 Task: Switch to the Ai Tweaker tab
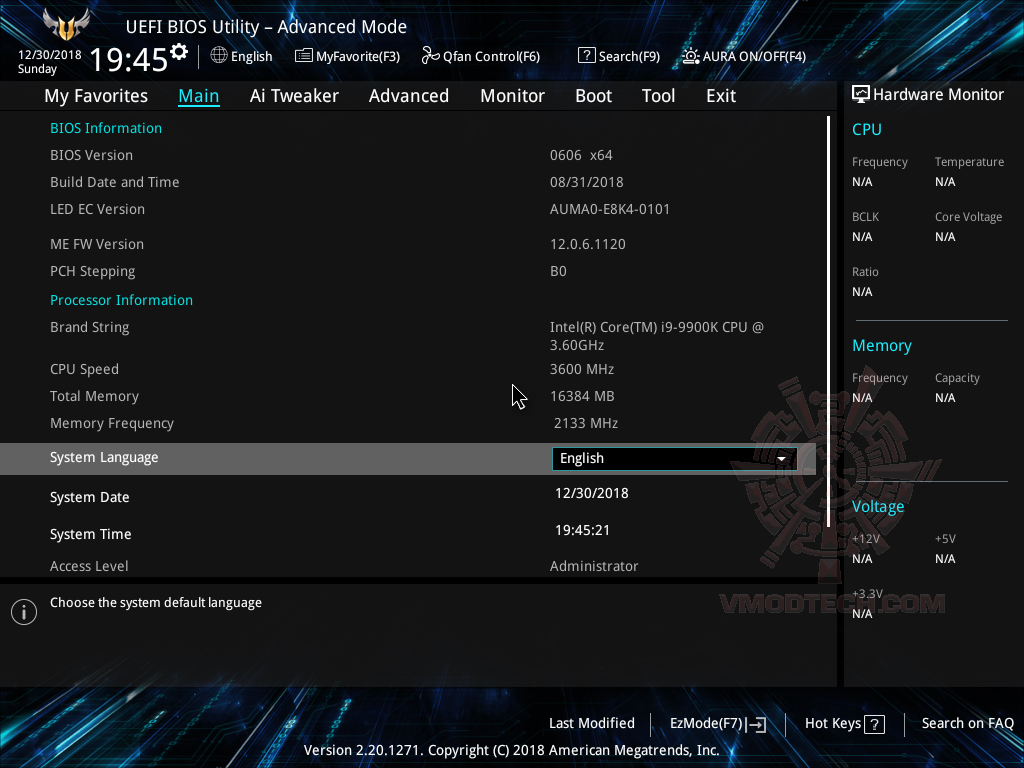[x=294, y=95]
